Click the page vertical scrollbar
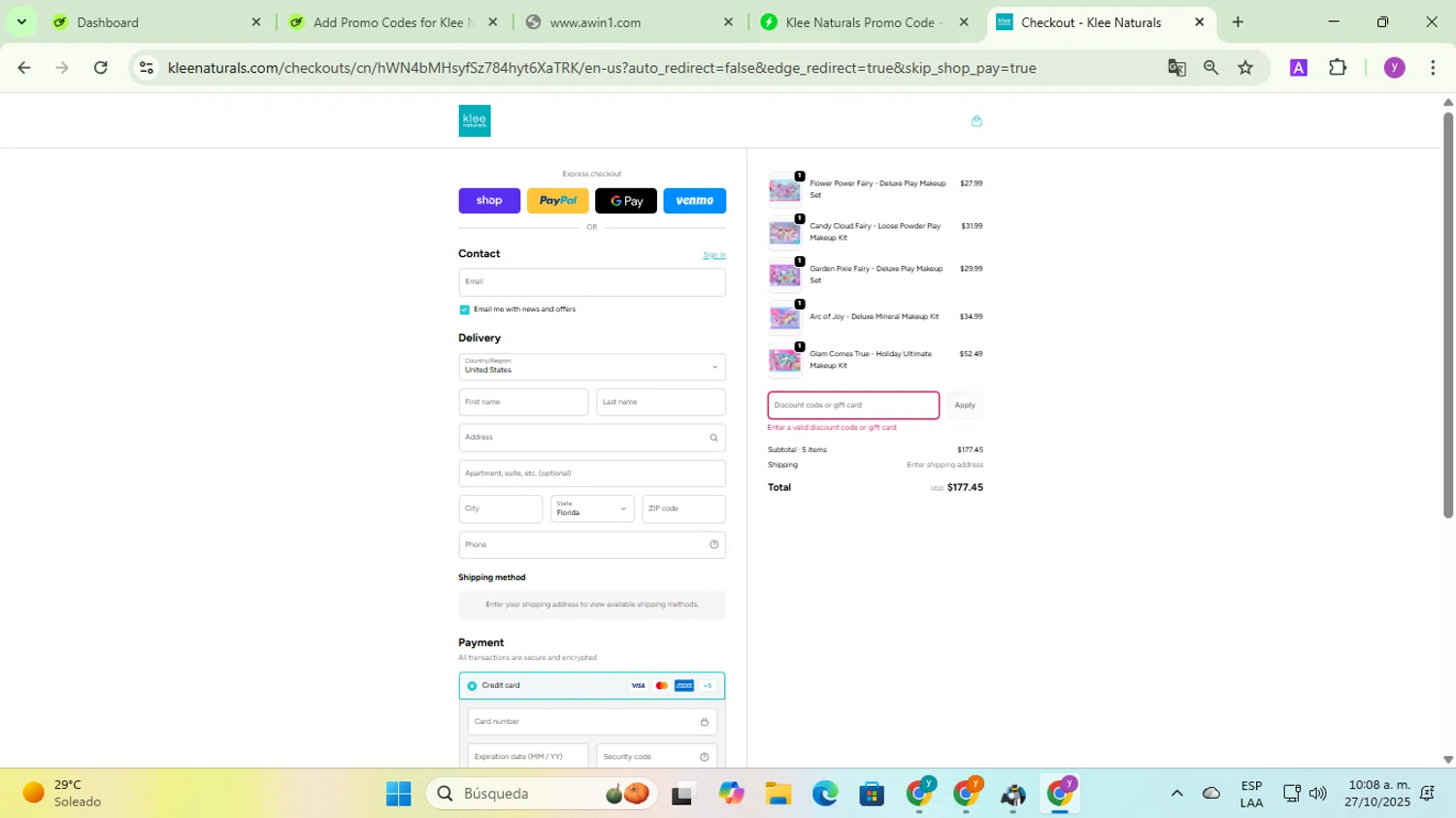 [1448, 315]
